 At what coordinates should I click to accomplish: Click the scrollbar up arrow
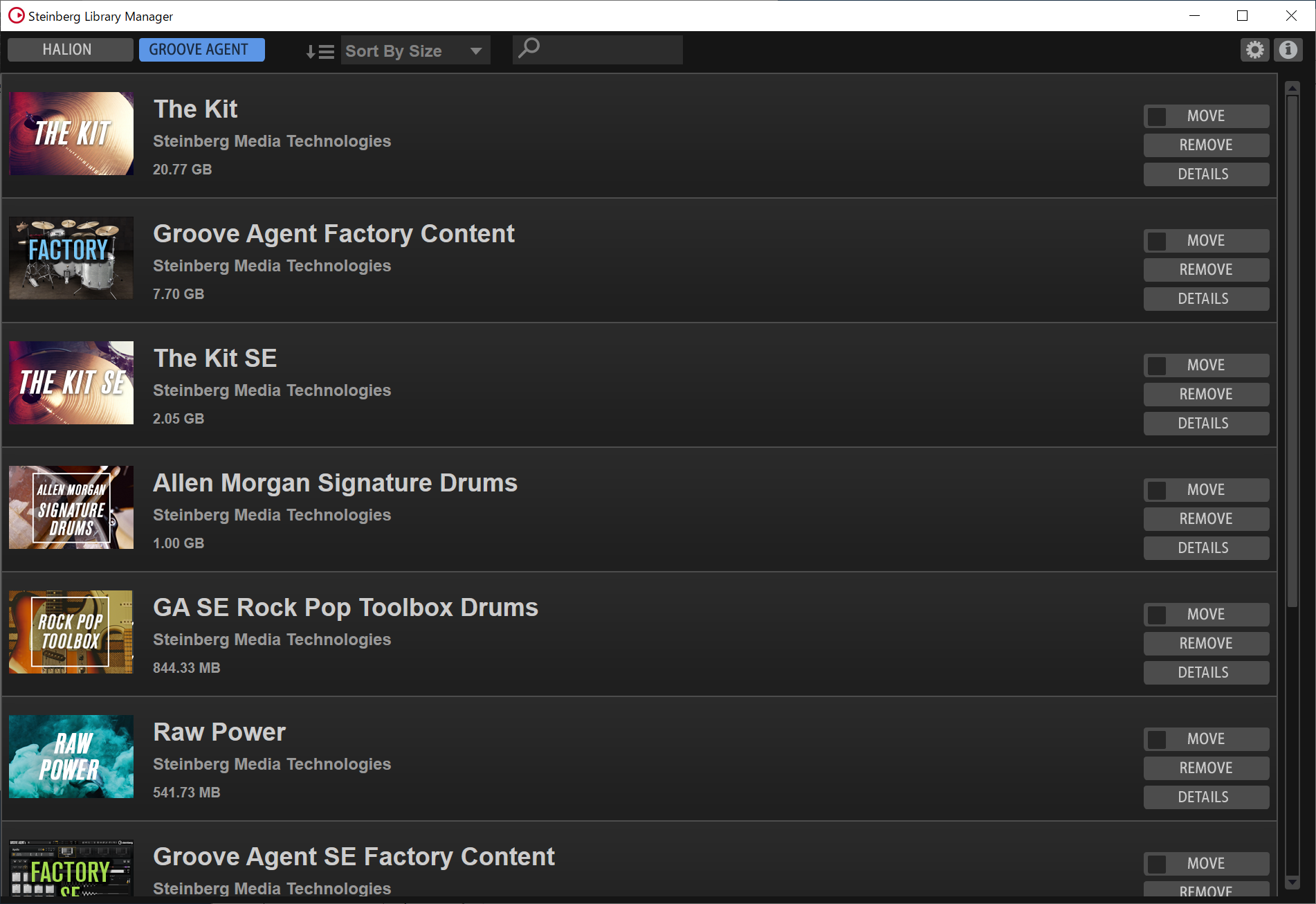pyautogui.click(x=1292, y=88)
